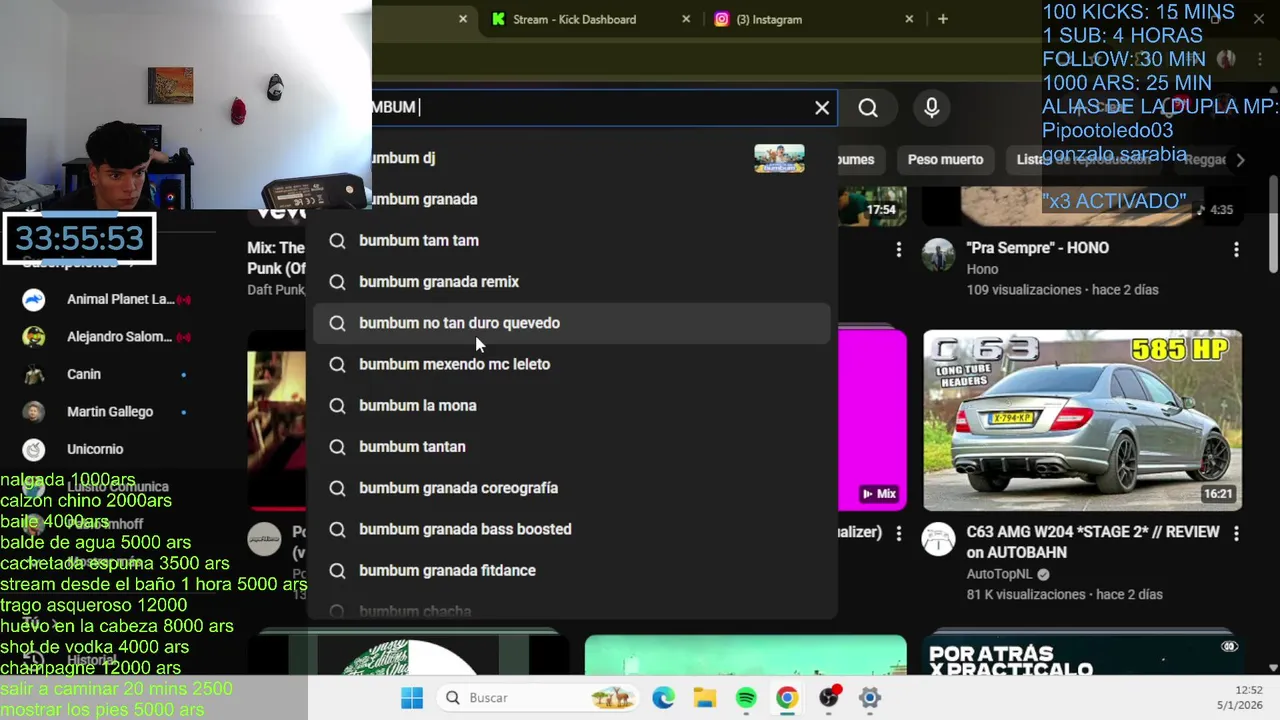Choose the "bumbum tantan" suggestion
The height and width of the screenshot is (720, 1280).
click(x=572, y=447)
